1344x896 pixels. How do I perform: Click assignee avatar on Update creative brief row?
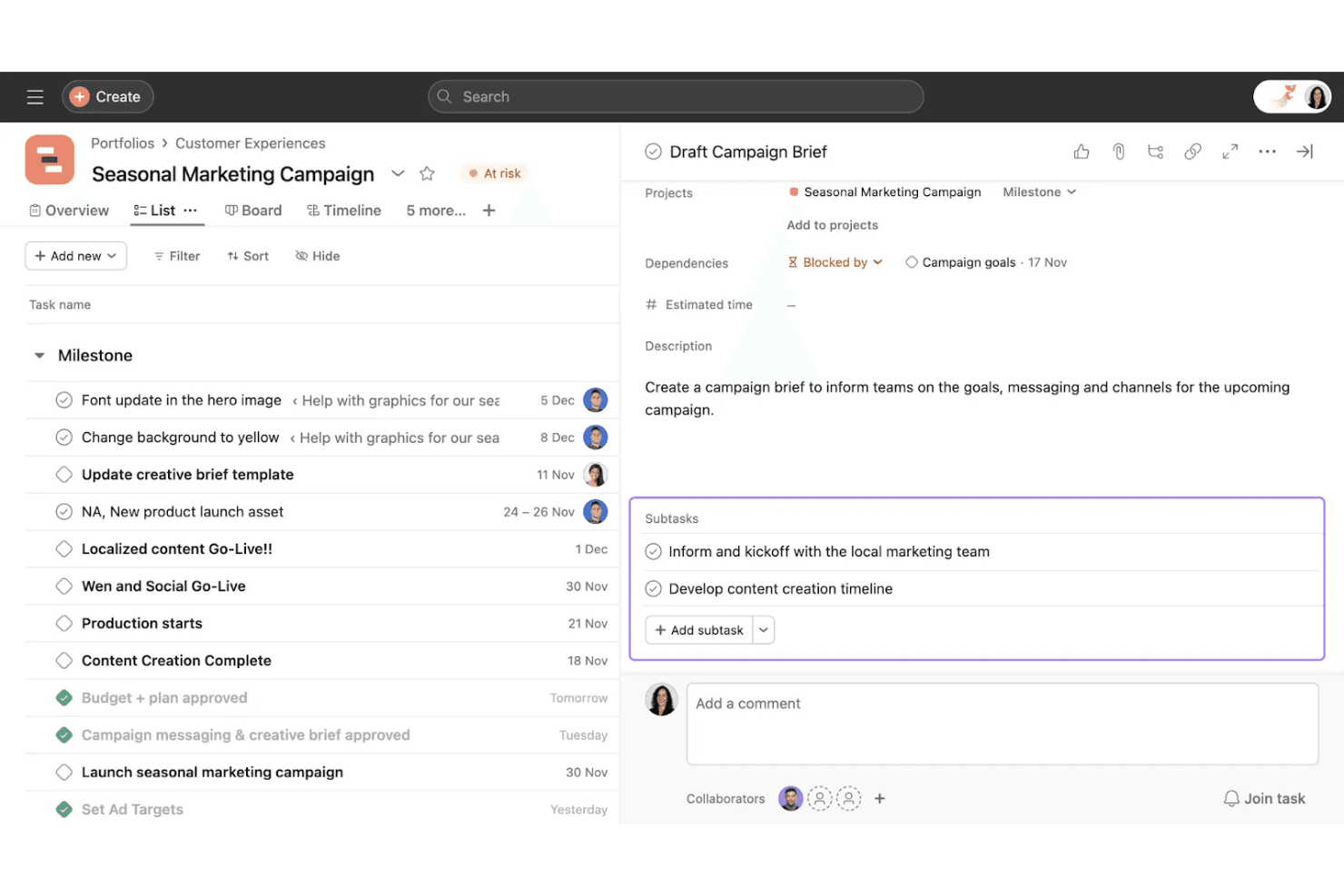point(595,475)
